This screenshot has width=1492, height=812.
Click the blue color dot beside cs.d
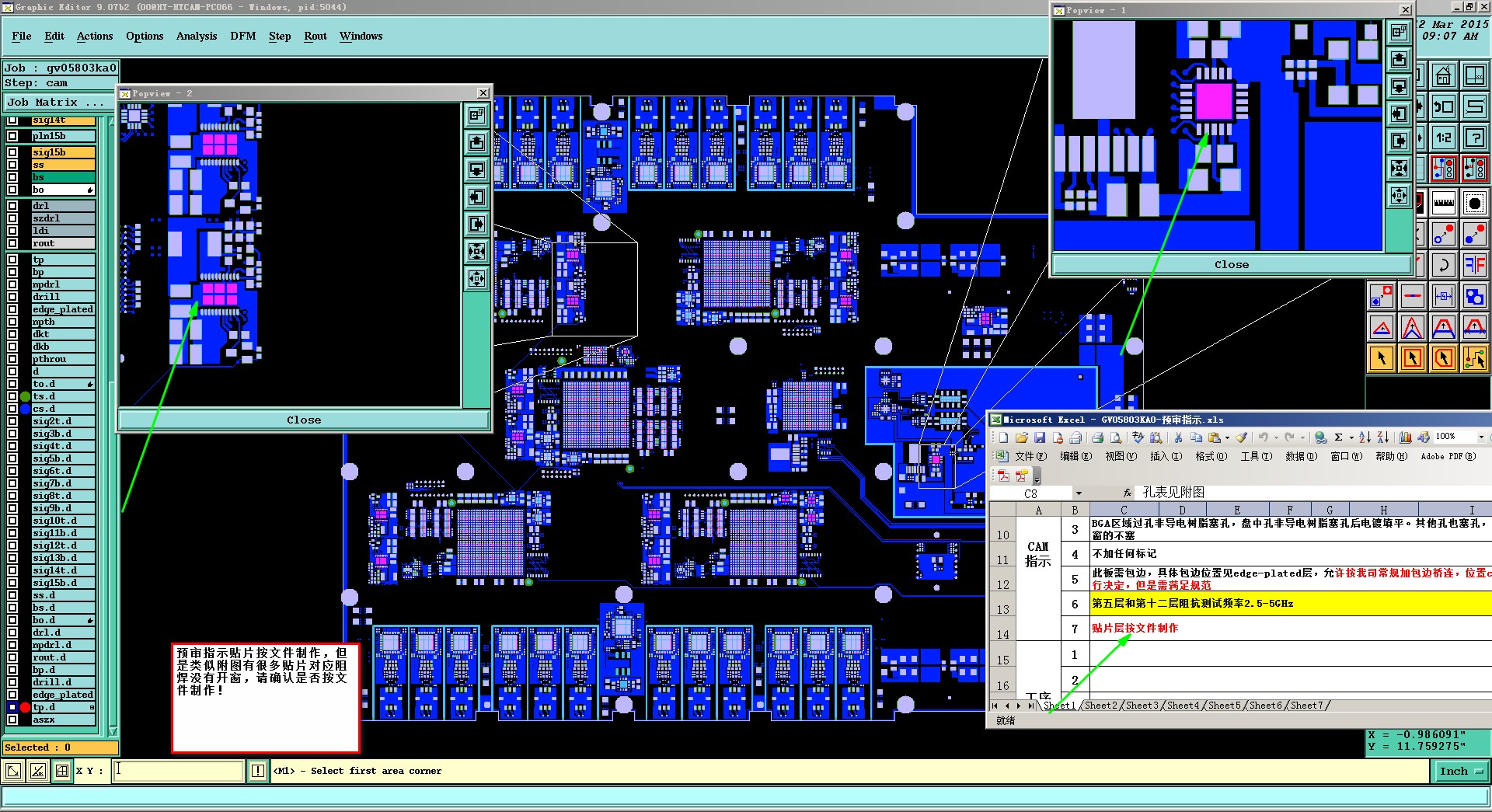[x=25, y=409]
